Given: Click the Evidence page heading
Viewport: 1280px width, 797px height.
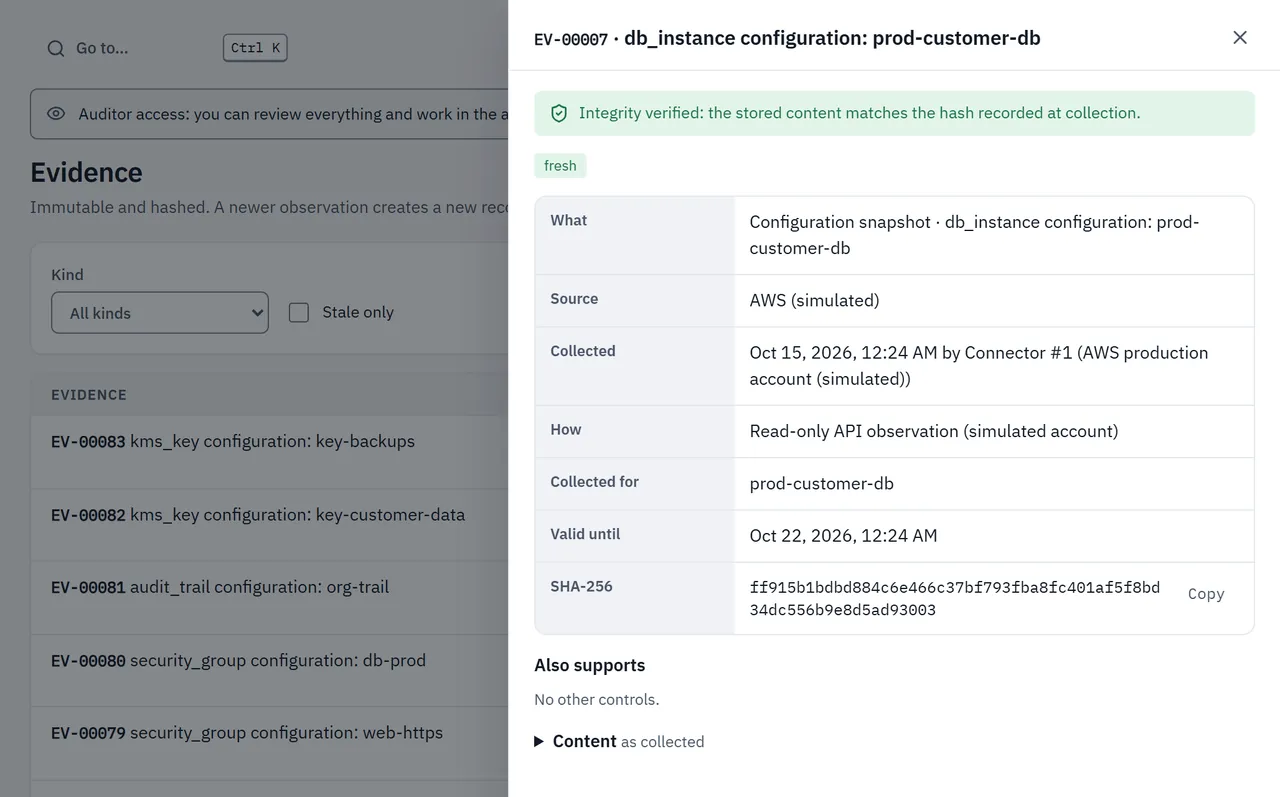Looking at the screenshot, I should point(86,172).
